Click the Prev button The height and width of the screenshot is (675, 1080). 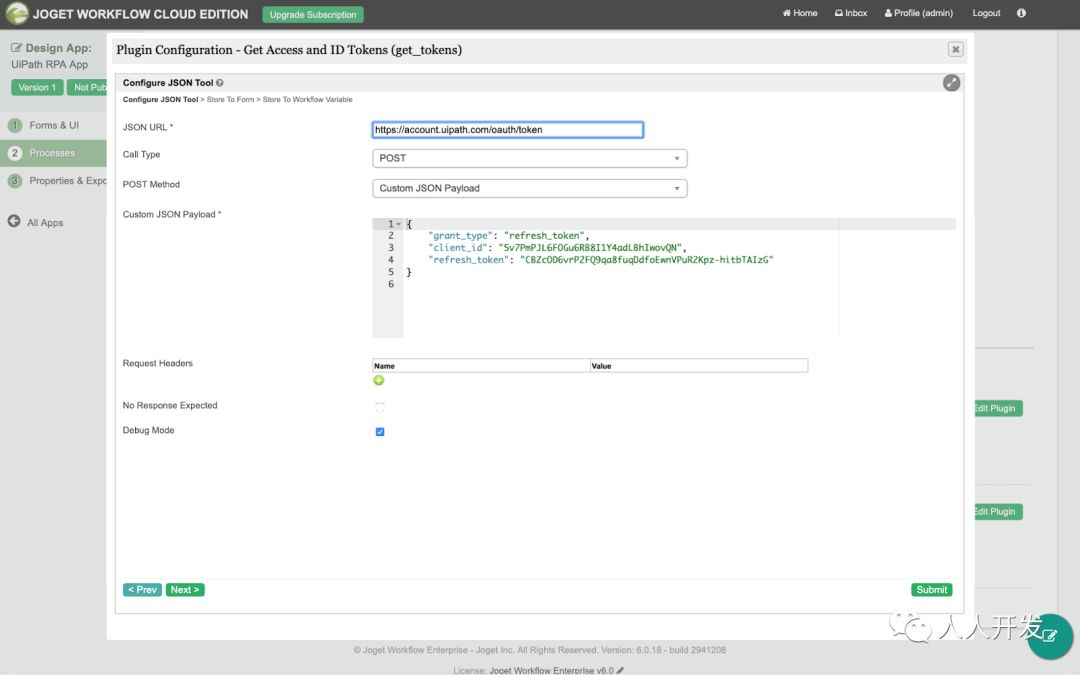click(142, 590)
